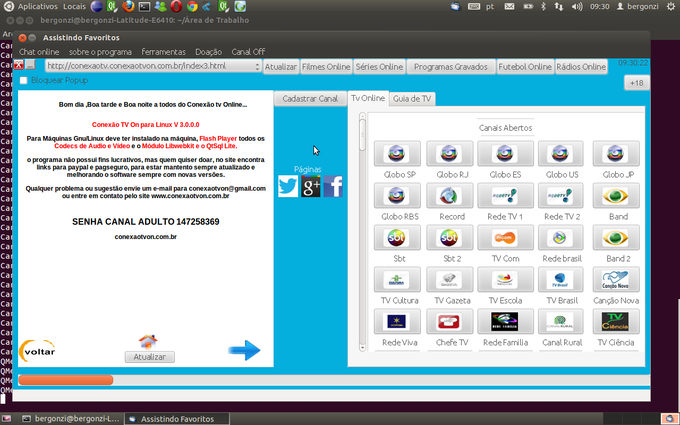Click the Cadastrar Canal button

tap(310, 98)
